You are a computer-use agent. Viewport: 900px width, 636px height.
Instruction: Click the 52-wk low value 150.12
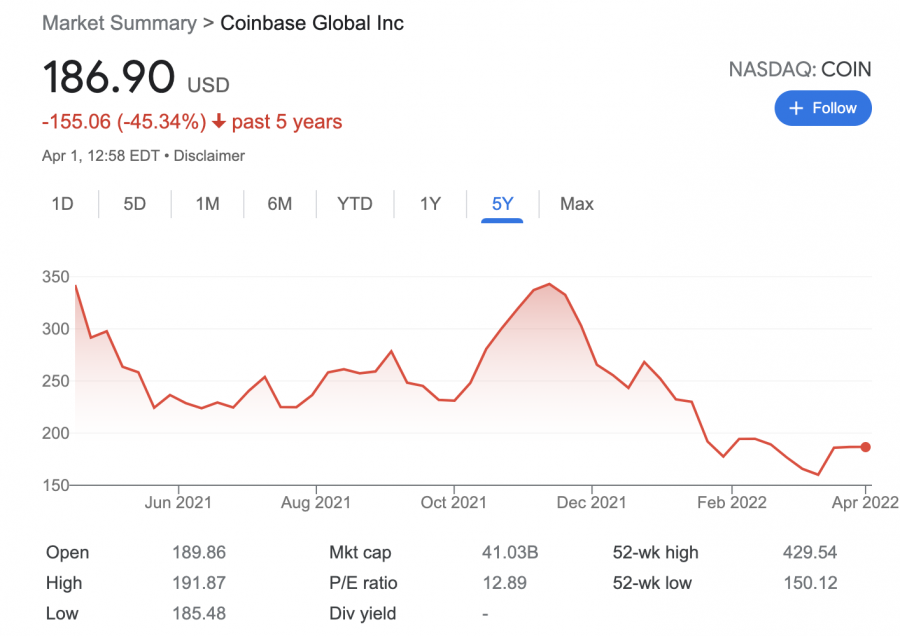[810, 583]
